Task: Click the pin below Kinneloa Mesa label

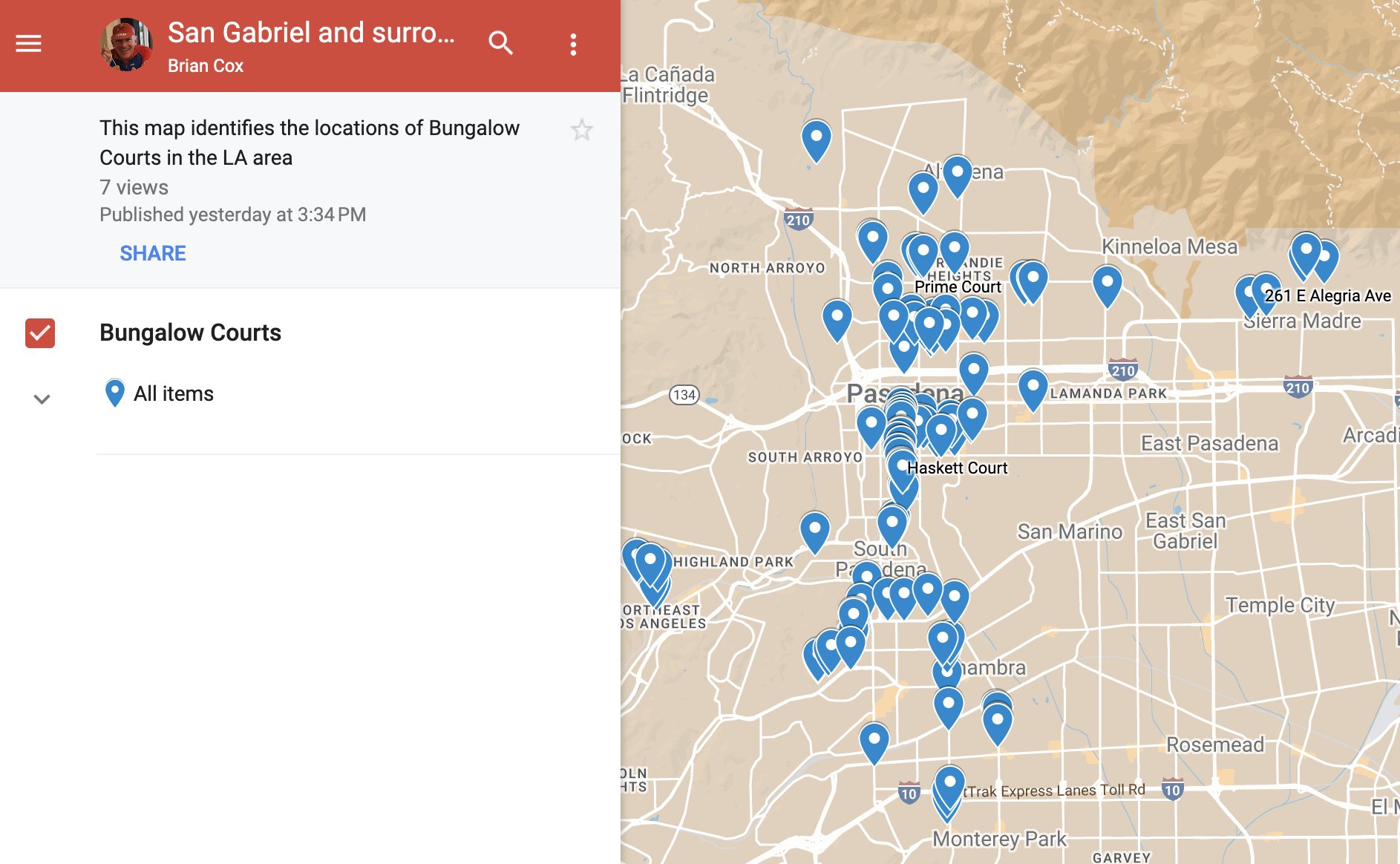Action: click(x=1108, y=286)
